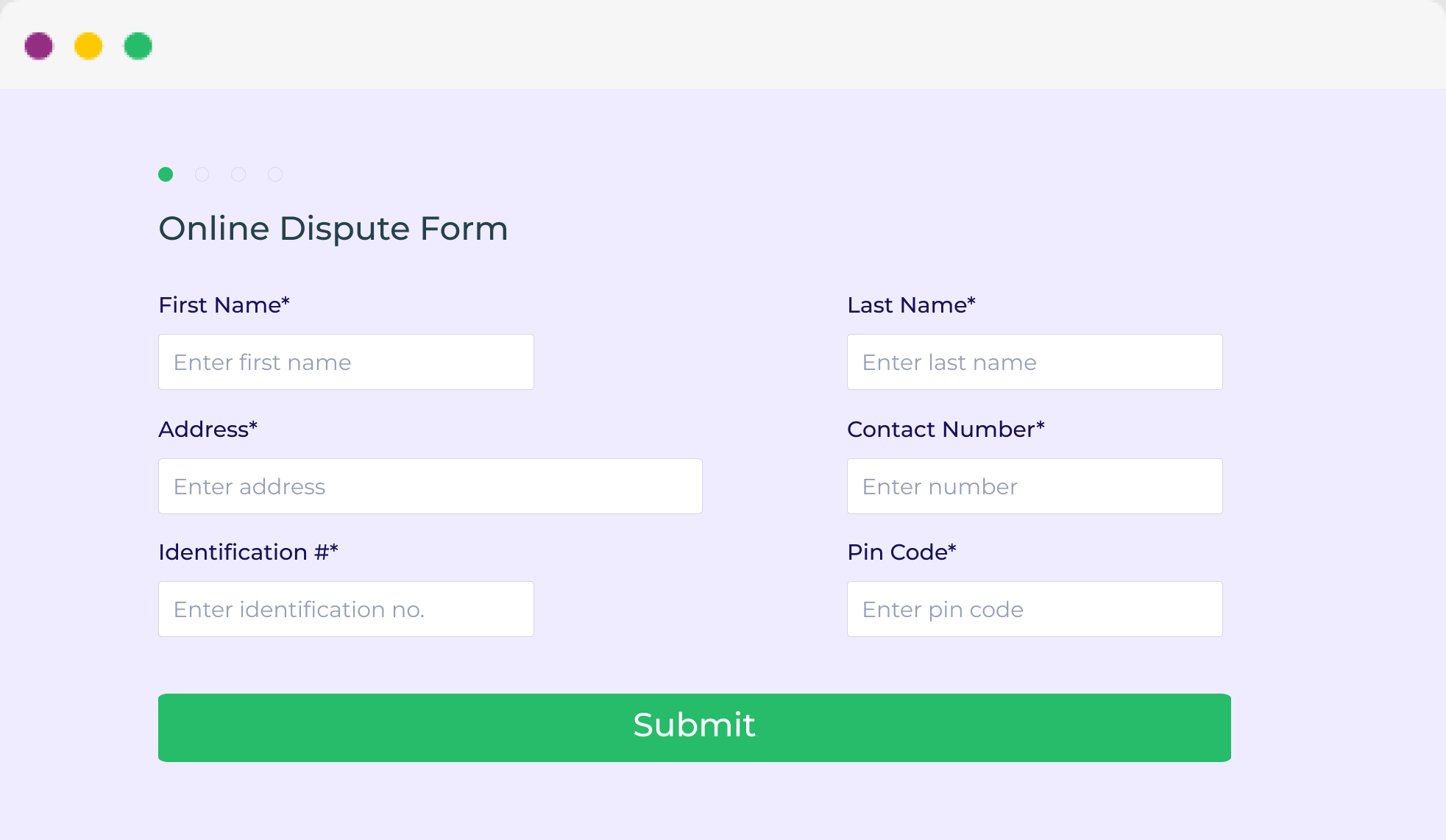Image resolution: width=1446 pixels, height=840 pixels.
Task: Click the Address* label text
Action: (208, 430)
